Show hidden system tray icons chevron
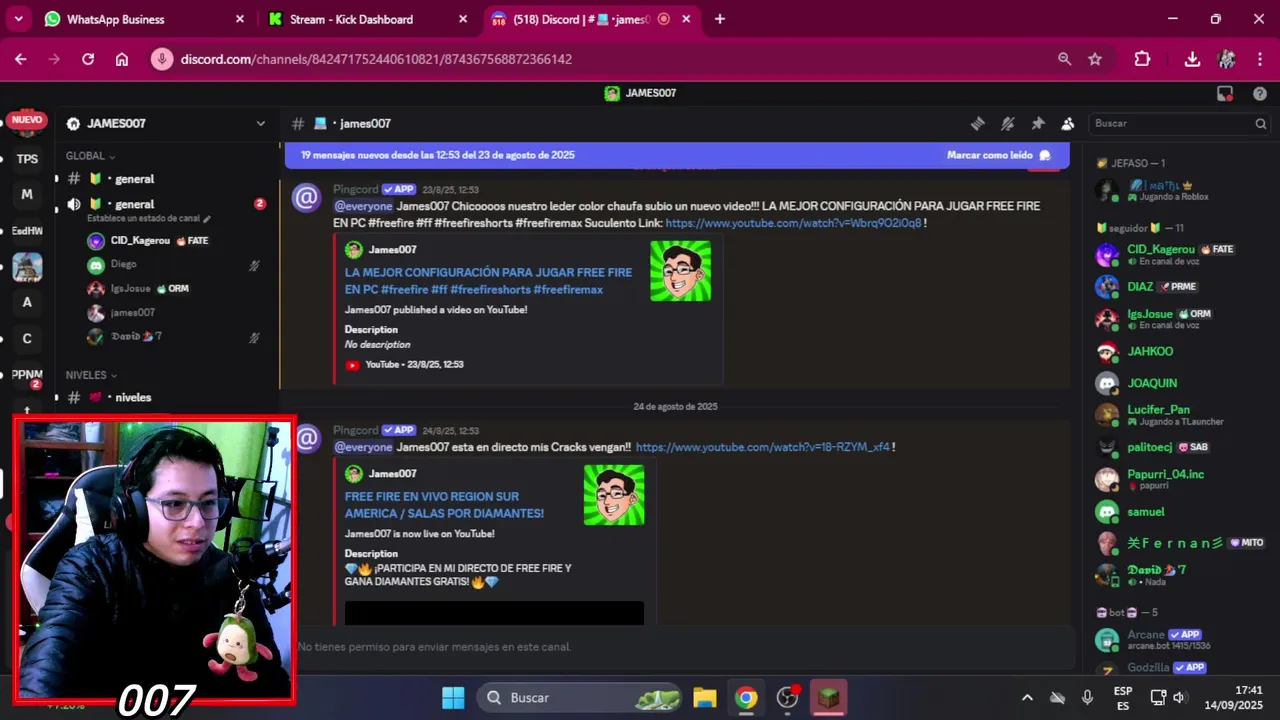The width and height of the screenshot is (1280, 720). (x=1027, y=697)
